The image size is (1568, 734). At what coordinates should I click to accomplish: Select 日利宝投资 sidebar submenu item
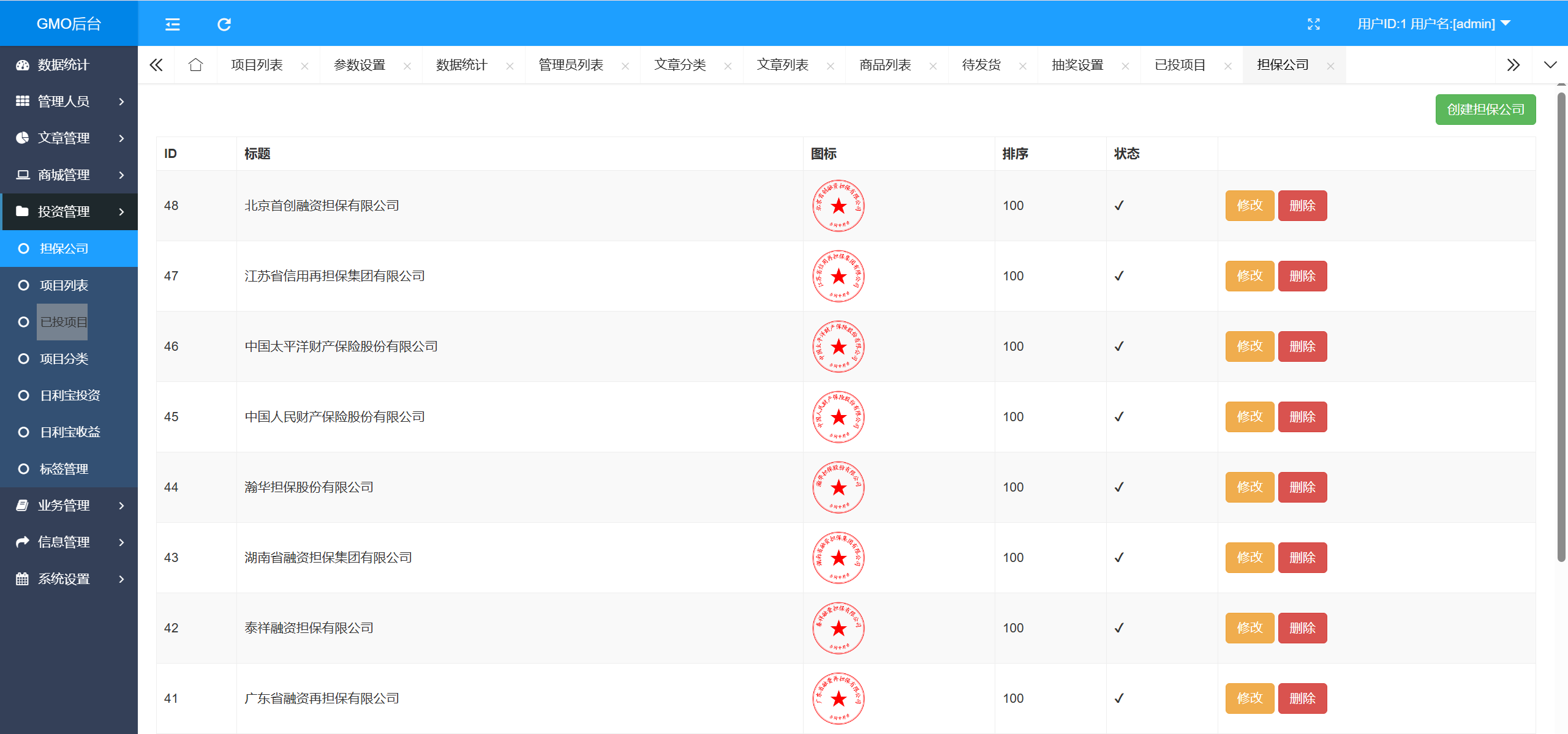coord(70,395)
